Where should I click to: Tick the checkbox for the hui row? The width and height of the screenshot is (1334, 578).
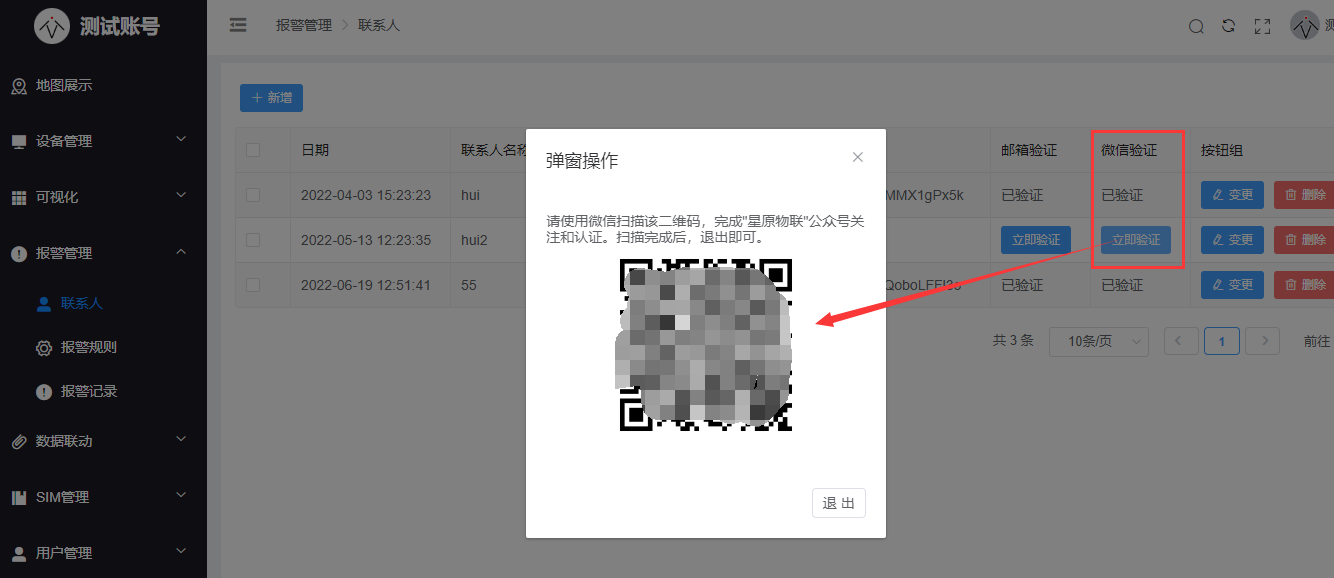tap(253, 195)
